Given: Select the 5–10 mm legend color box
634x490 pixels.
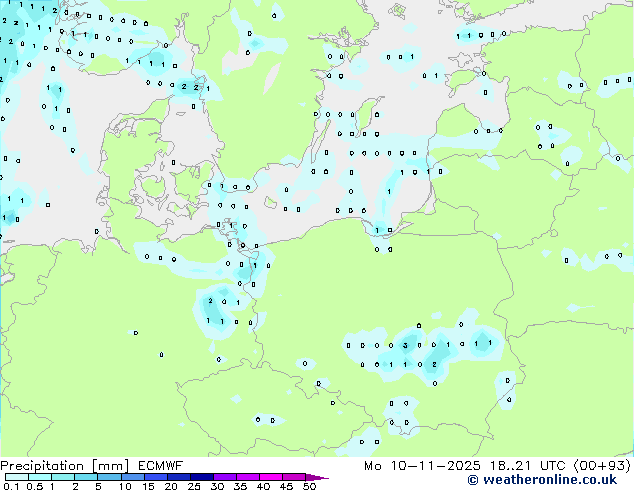Looking at the screenshot, I should coord(109,477).
